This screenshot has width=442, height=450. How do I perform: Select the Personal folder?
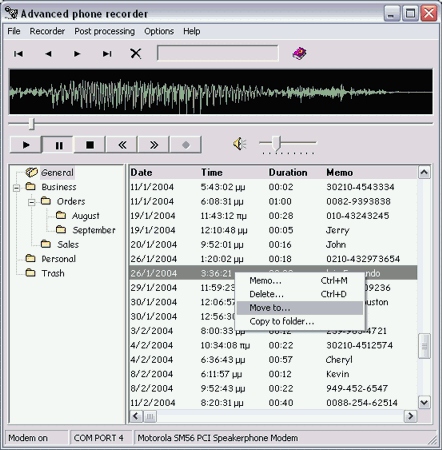pos(58,259)
